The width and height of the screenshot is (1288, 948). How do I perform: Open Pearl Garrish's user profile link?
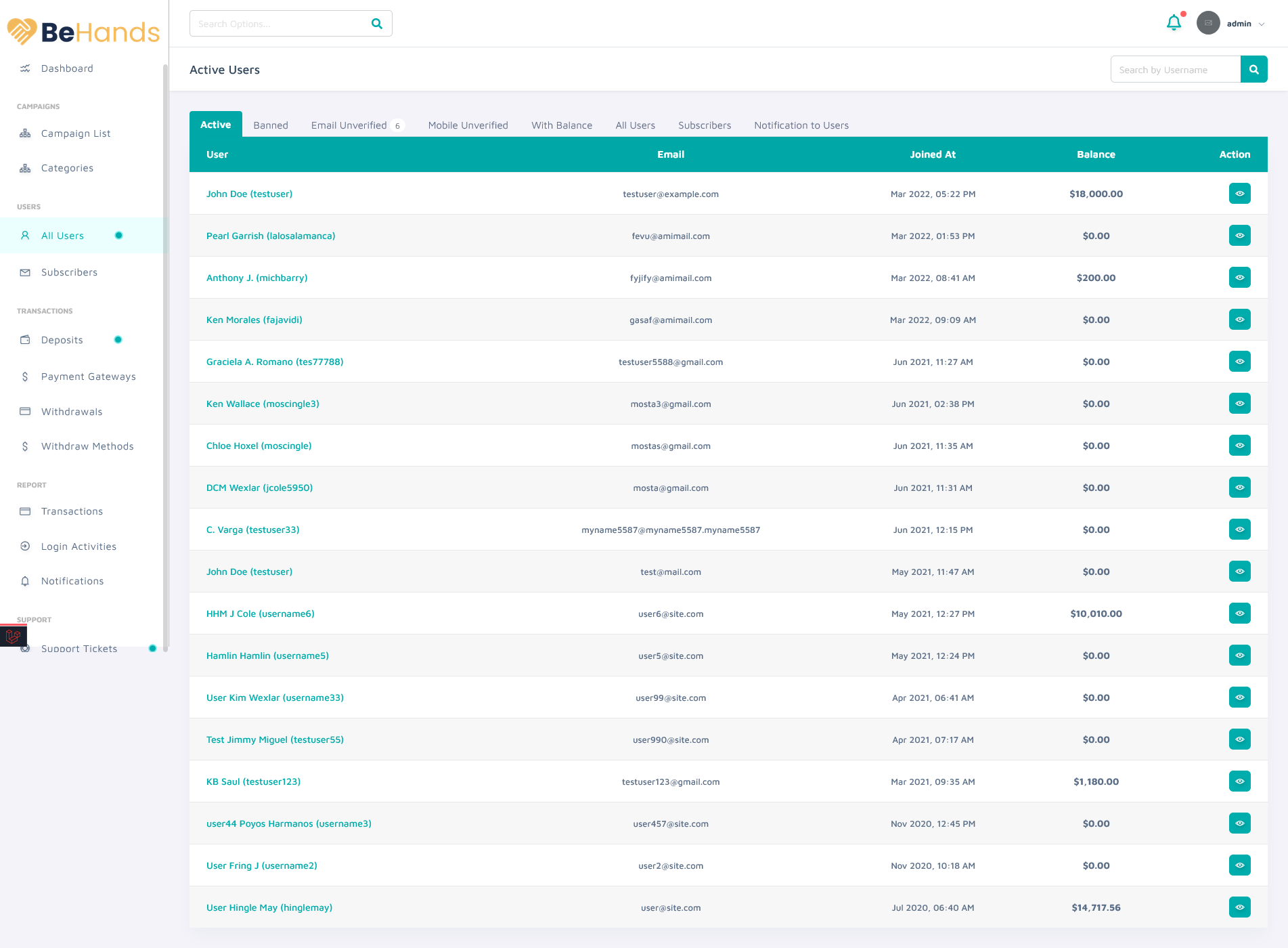271,236
